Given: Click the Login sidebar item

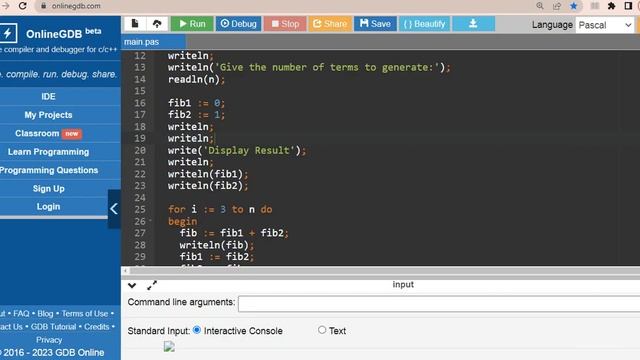Looking at the screenshot, I should [x=48, y=207].
